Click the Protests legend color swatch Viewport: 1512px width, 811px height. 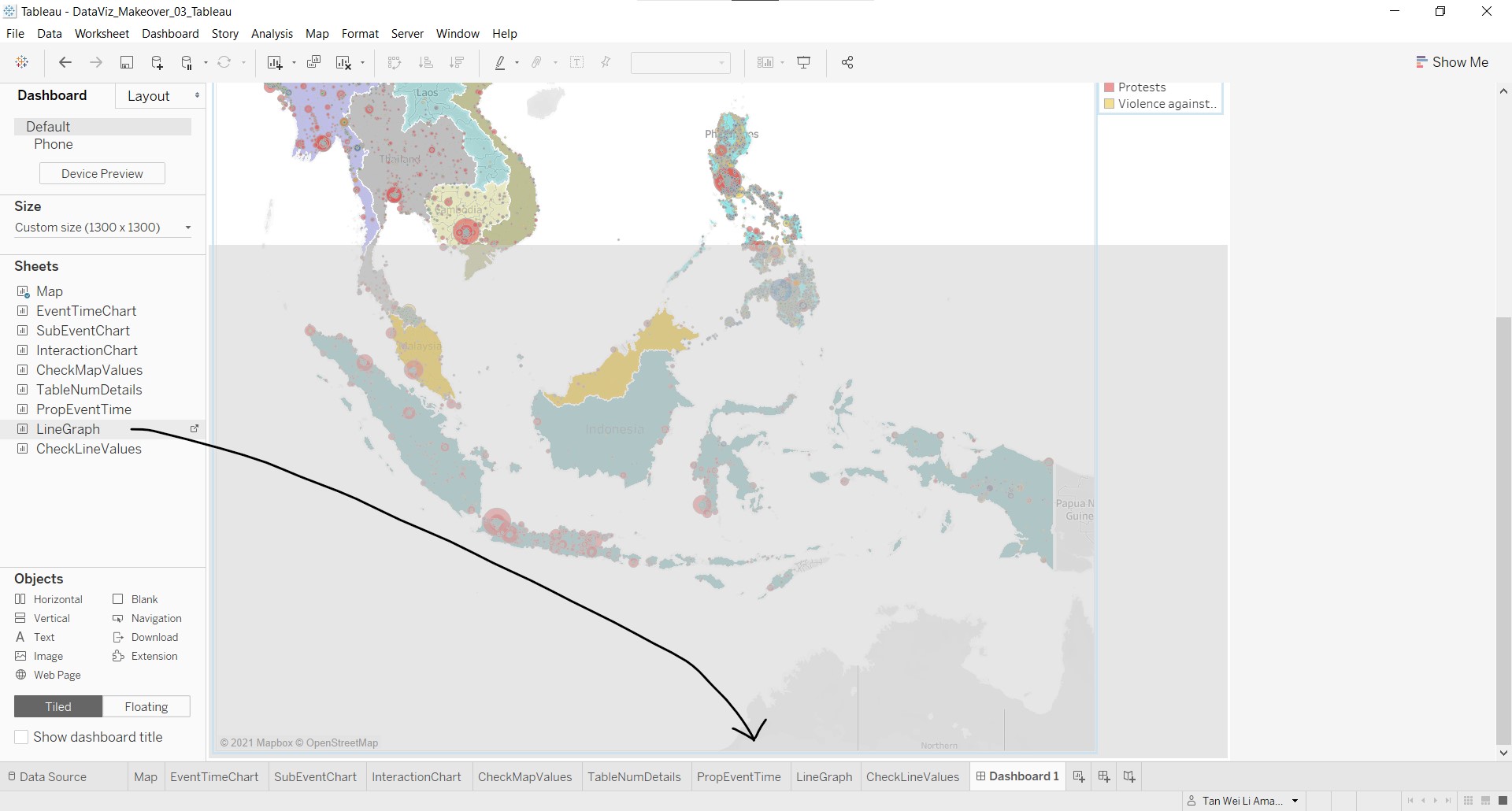pos(1110,87)
